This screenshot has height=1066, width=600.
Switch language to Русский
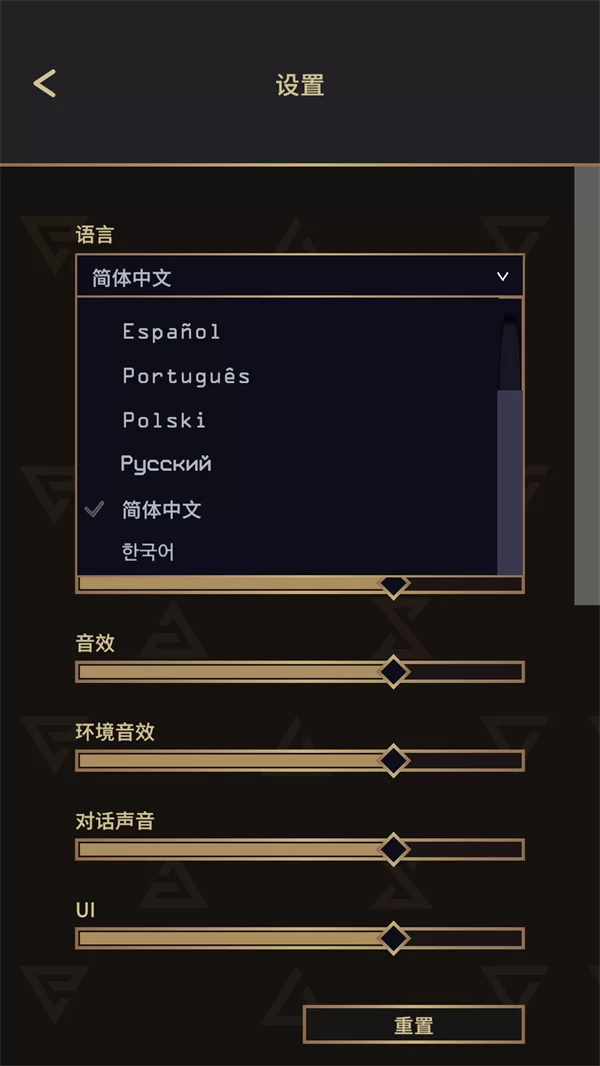point(166,463)
